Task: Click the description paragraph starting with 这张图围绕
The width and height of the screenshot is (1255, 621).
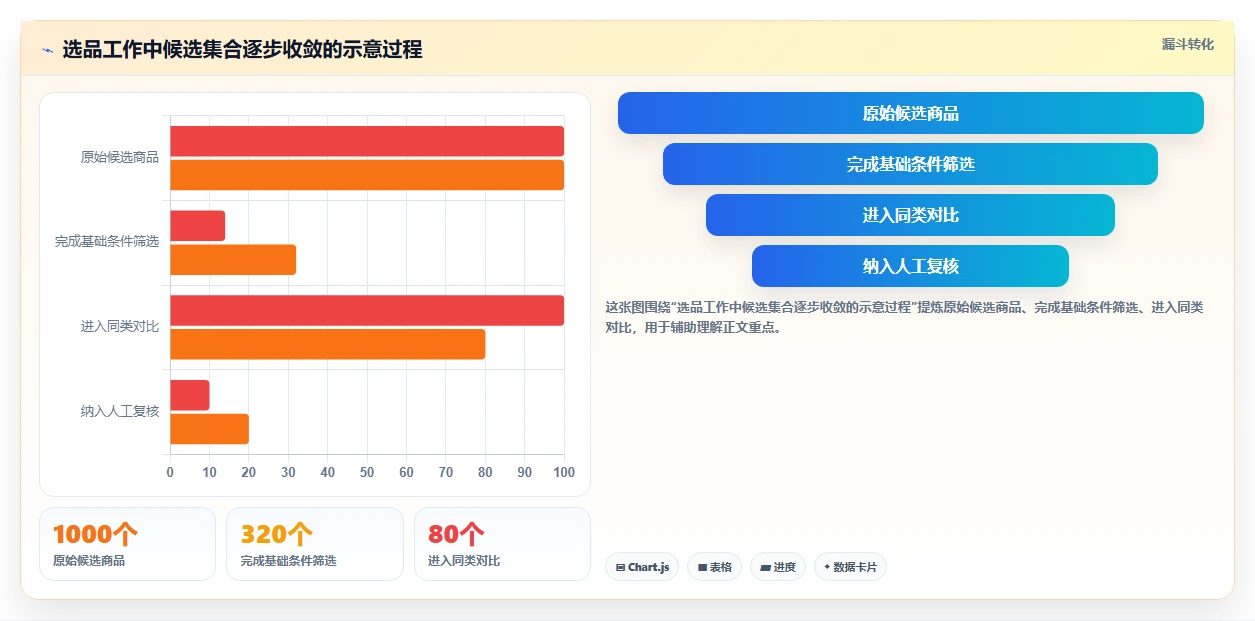Action: 904,317
